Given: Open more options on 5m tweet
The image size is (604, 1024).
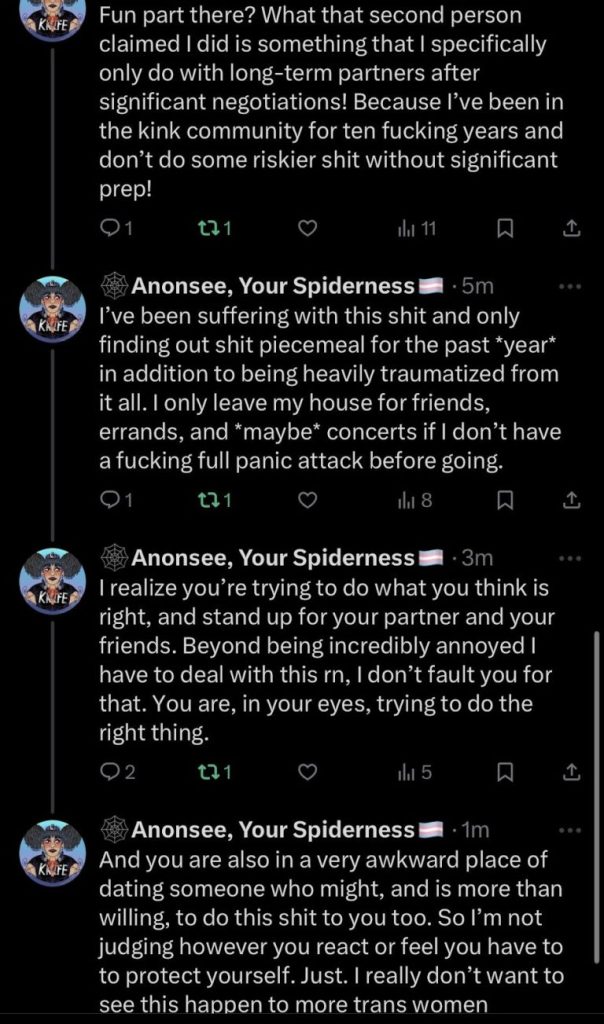Looking at the screenshot, I should coord(569,287).
